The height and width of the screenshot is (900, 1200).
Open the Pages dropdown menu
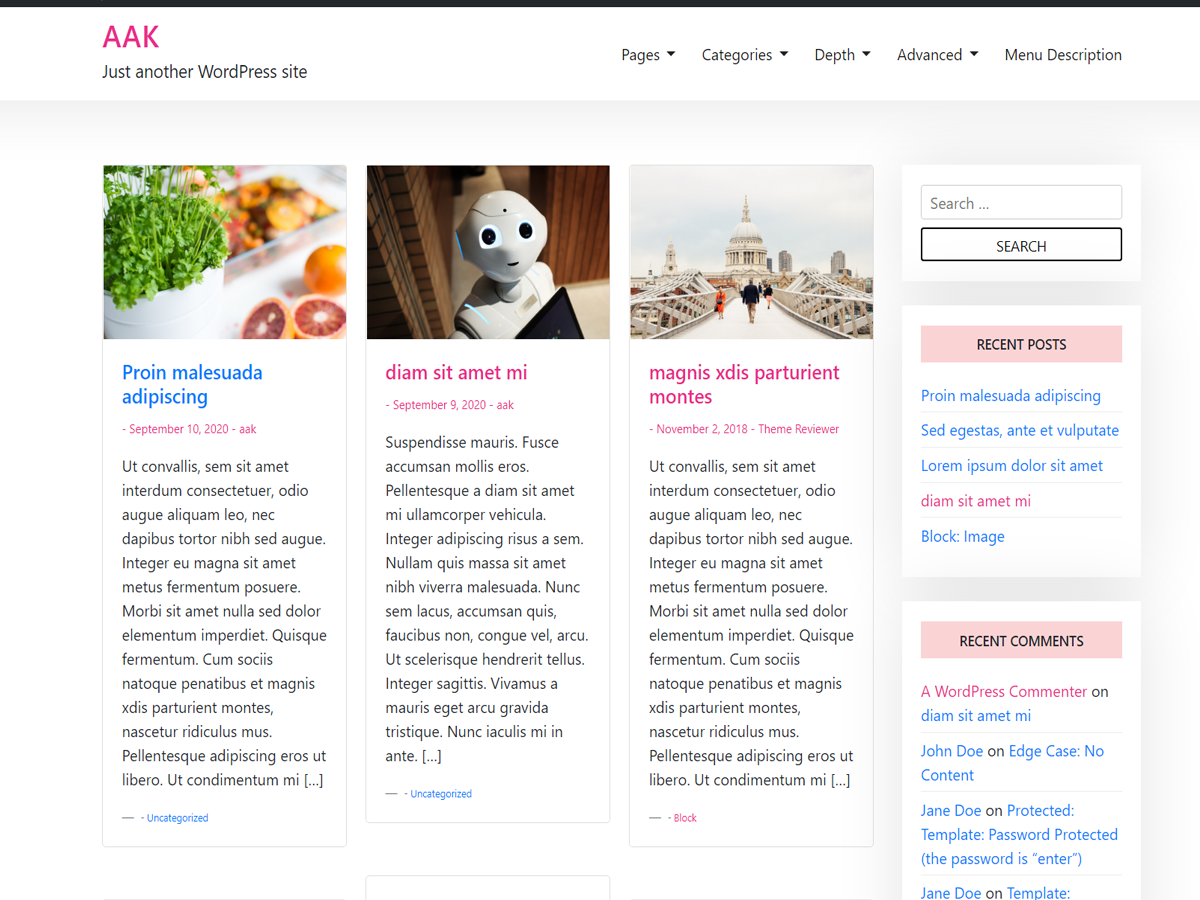click(x=648, y=55)
